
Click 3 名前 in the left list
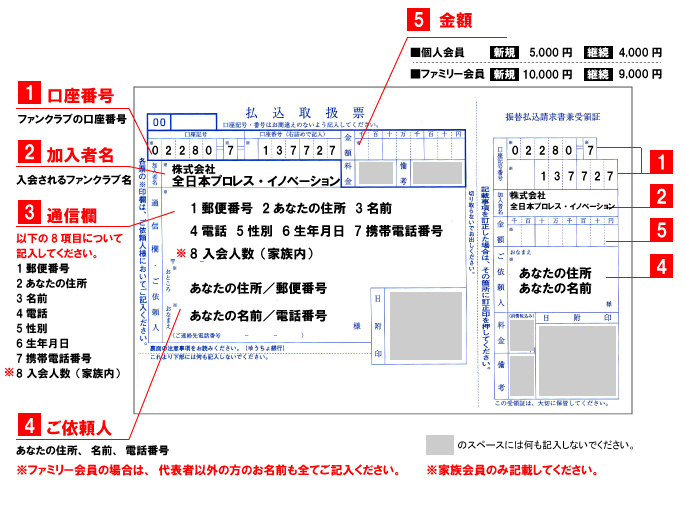pyautogui.click(x=32, y=298)
